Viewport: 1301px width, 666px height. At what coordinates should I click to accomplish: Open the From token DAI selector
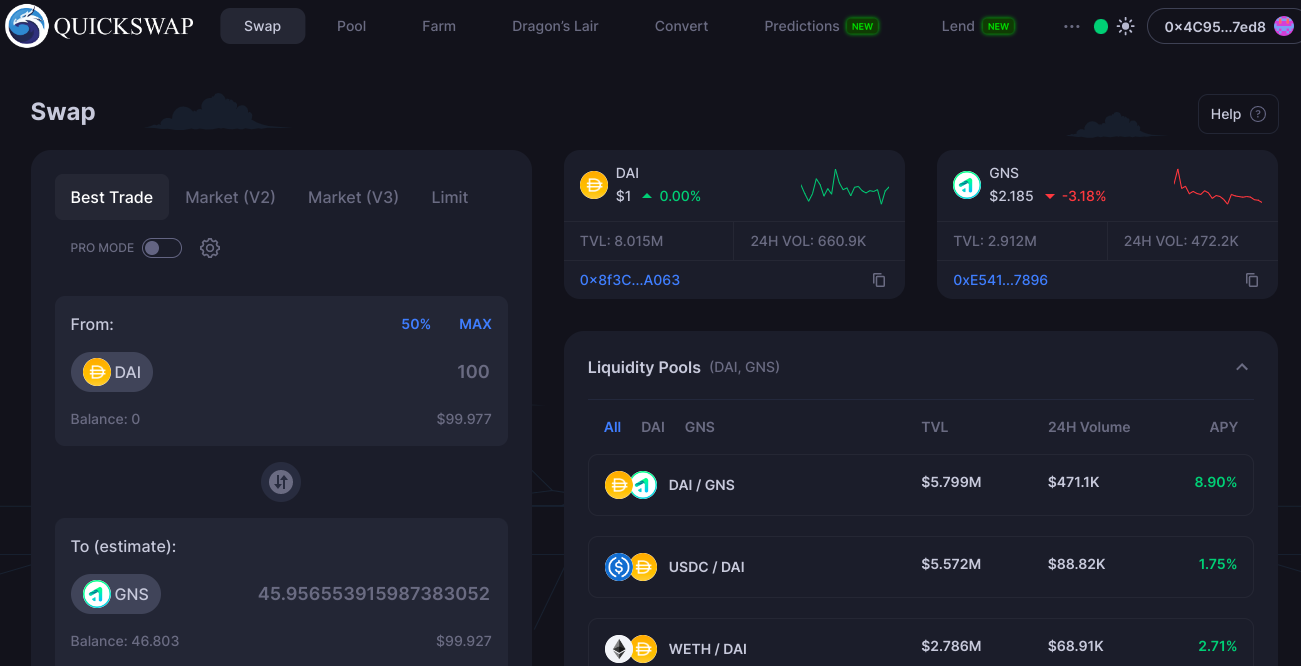tap(112, 372)
